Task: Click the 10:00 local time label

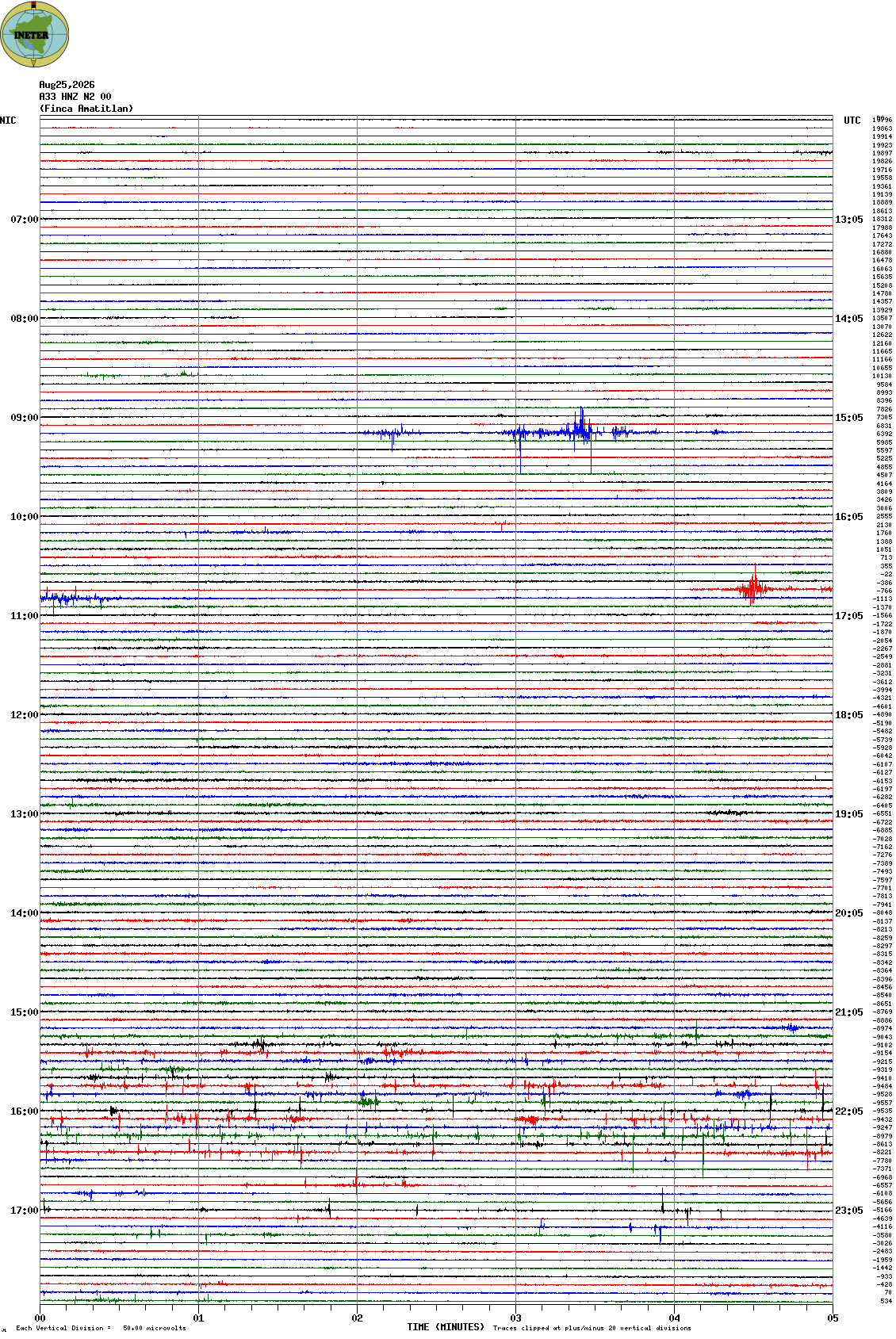Action: coord(24,517)
